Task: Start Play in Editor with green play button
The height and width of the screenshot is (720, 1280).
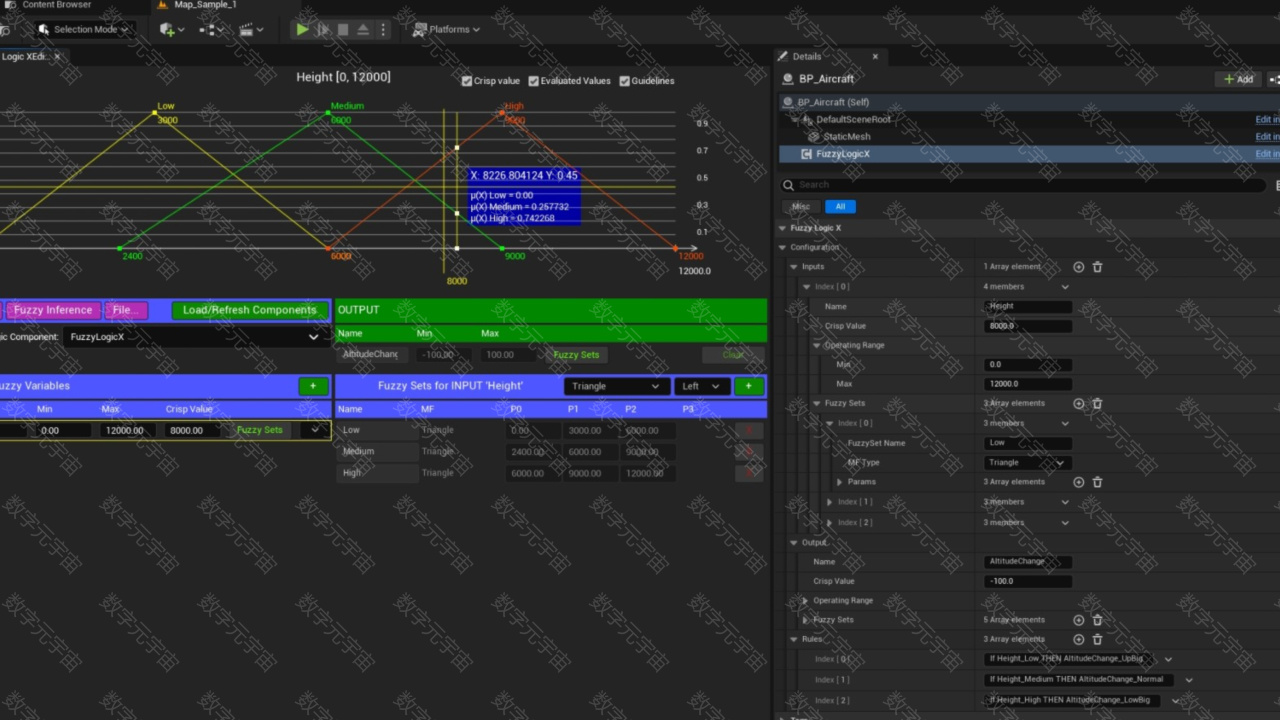Action: (302, 29)
